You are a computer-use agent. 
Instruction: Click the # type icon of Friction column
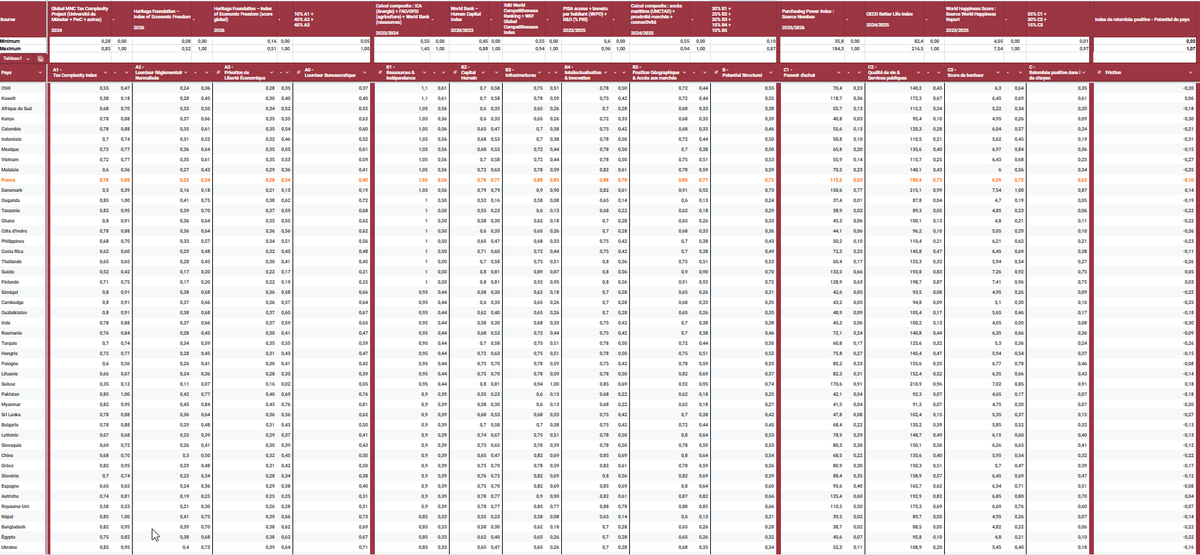click(1099, 73)
